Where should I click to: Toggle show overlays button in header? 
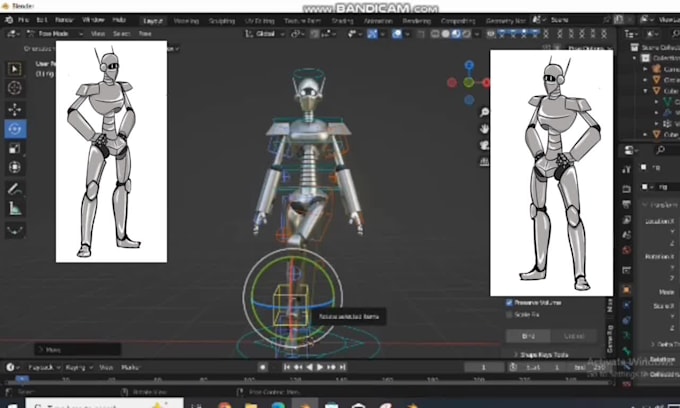point(397,34)
